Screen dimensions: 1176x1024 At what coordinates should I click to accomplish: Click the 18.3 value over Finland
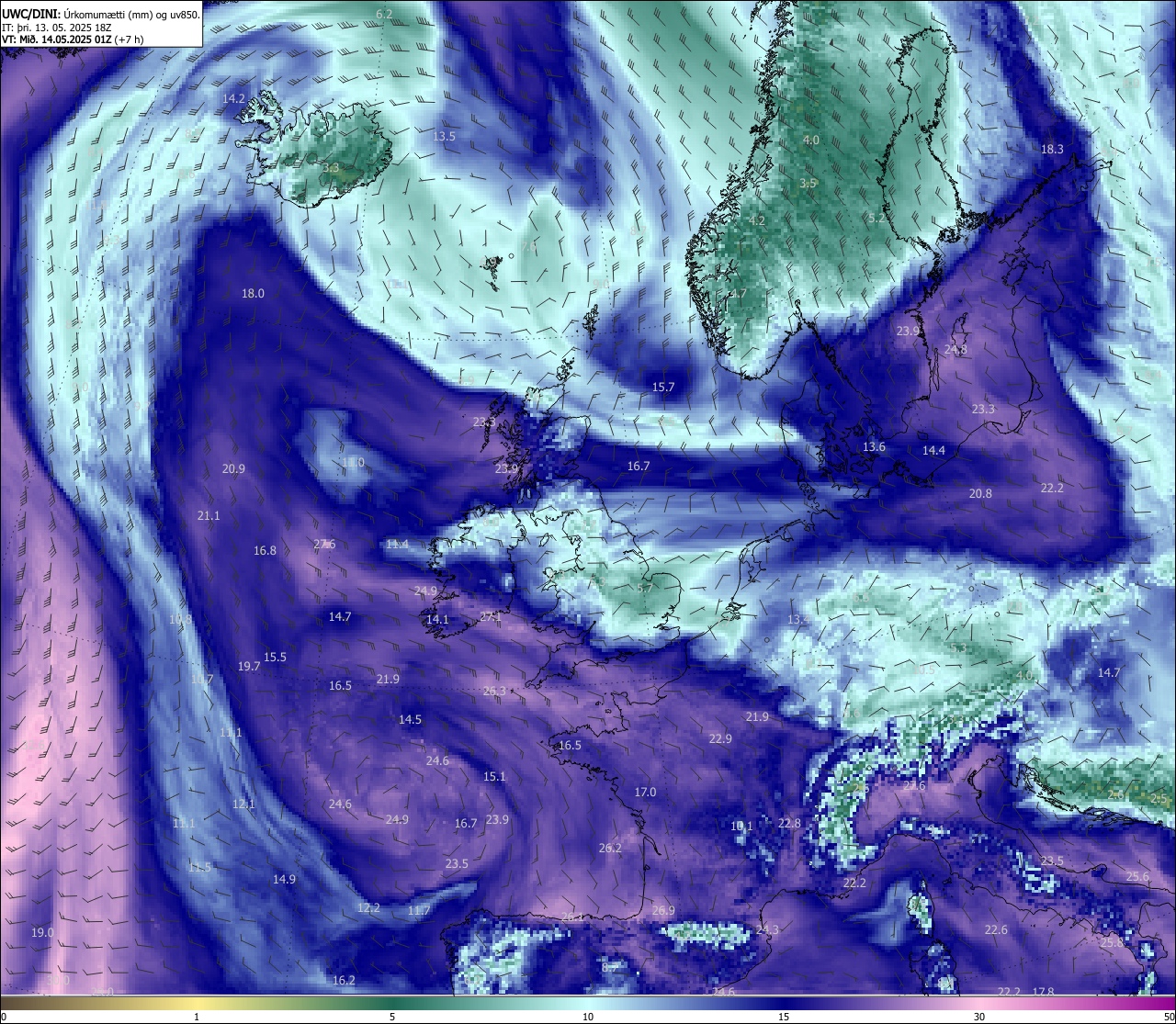tap(1052, 149)
